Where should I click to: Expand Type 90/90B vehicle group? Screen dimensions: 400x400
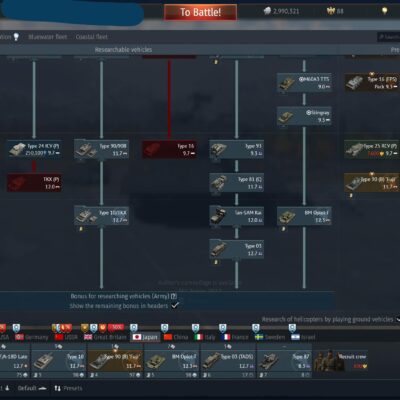pos(101,149)
